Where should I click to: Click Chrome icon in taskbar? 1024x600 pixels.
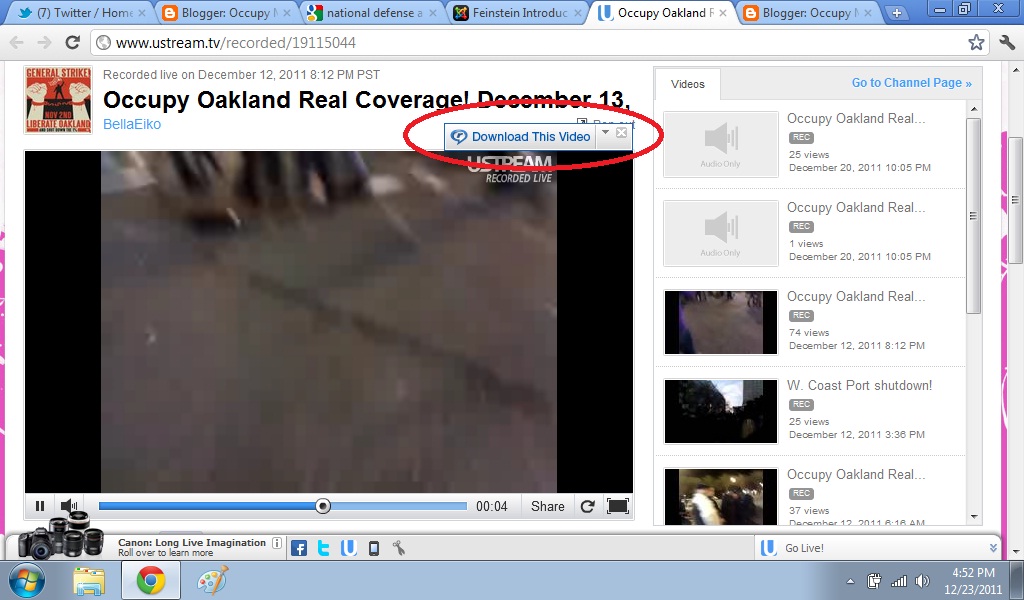click(151, 580)
